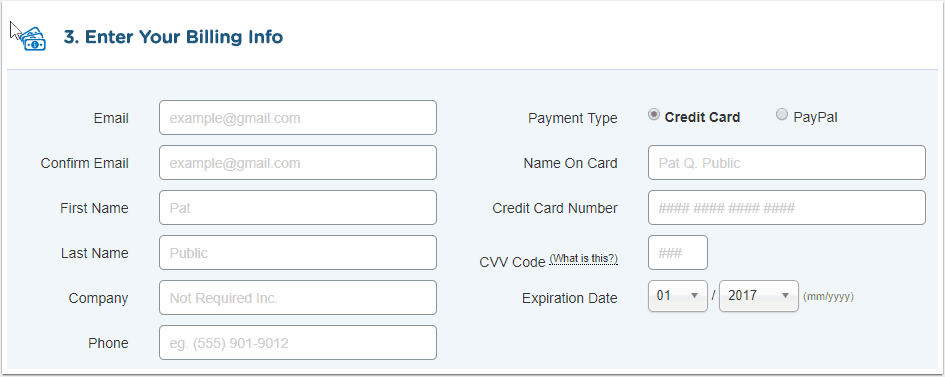This screenshot has width=945, height=377.
Task: Click the Credit Card label text
Action: 702,117
